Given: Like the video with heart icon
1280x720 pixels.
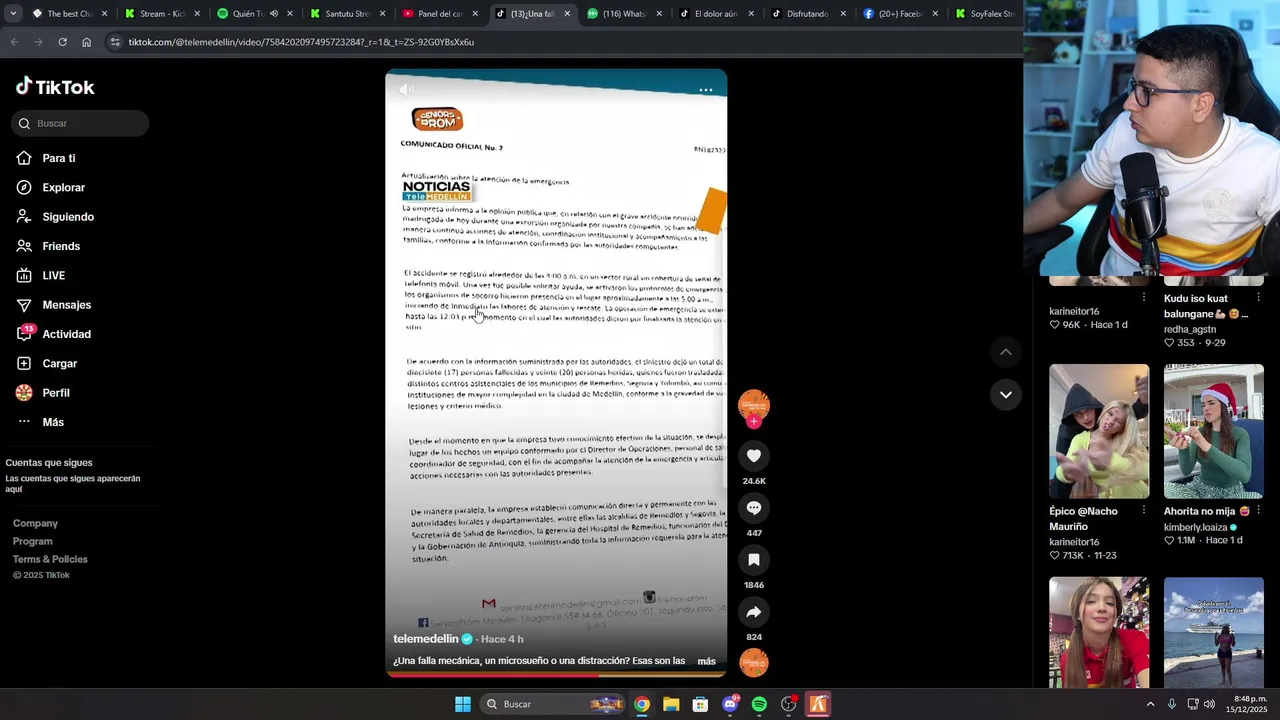Looking at the screenshot, I should click(x=754, y=456).
